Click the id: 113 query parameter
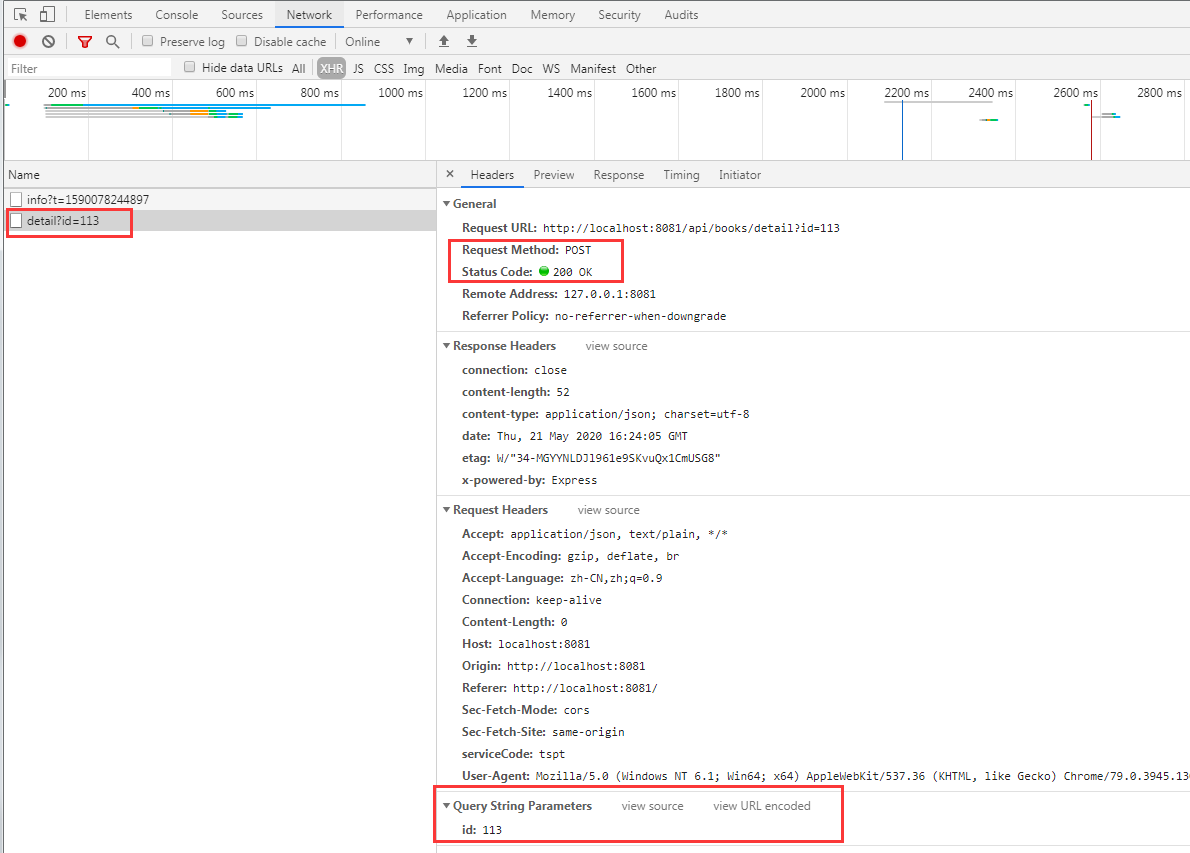Screen dimensions: 1190x853 coord(482,829)
